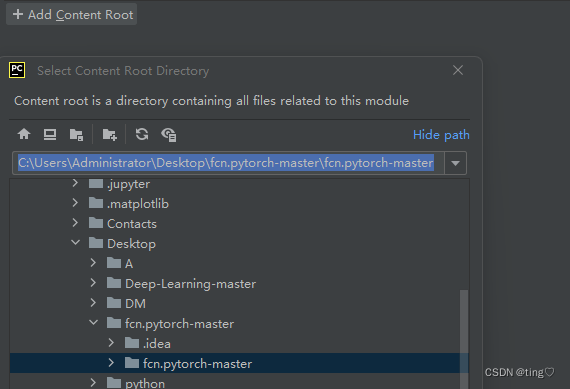Expand the DM folder
The image size is (570, 389).
click(93, 302)
